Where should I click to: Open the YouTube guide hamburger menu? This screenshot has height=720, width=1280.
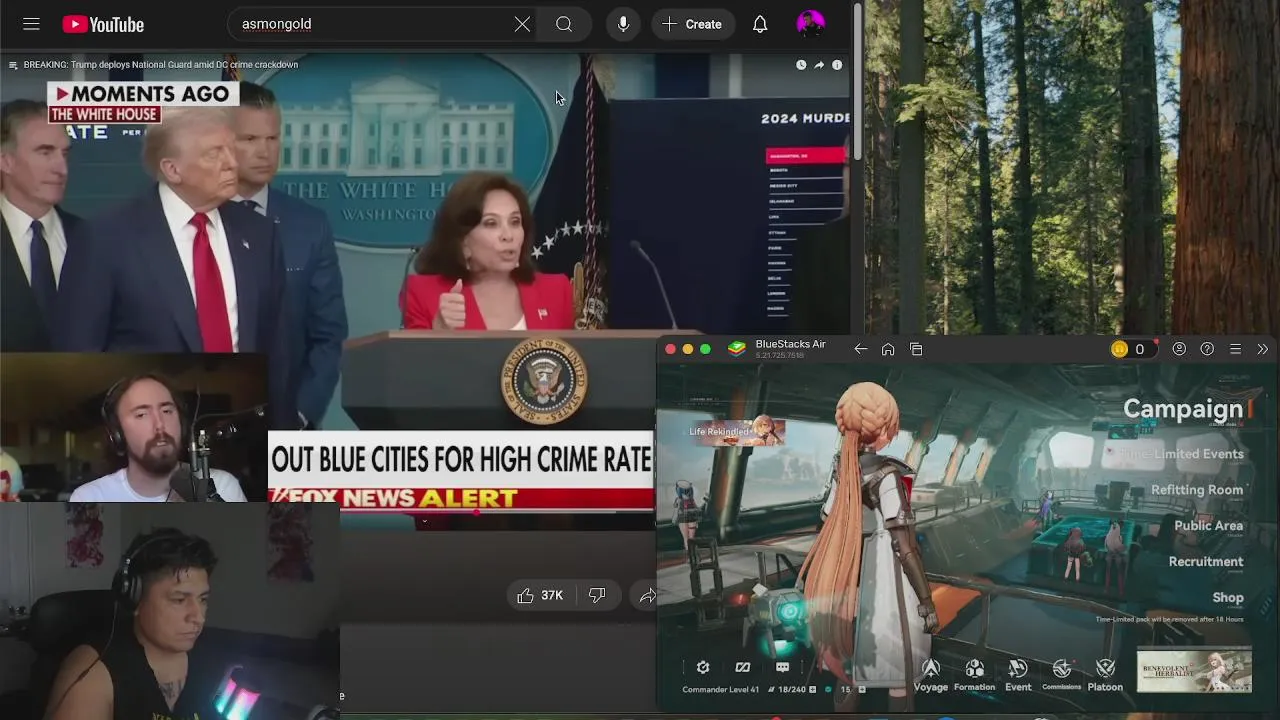click(x=31, y=24)
